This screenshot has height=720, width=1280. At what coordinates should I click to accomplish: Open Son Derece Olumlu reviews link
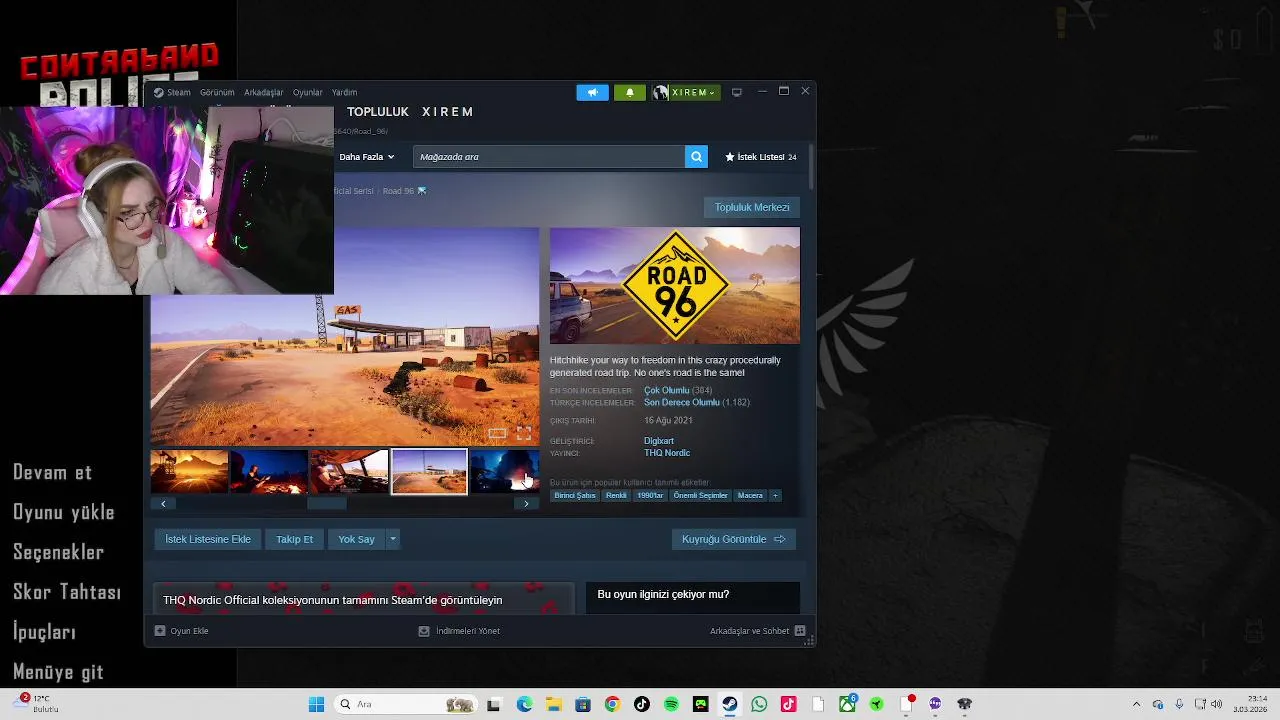682,403
